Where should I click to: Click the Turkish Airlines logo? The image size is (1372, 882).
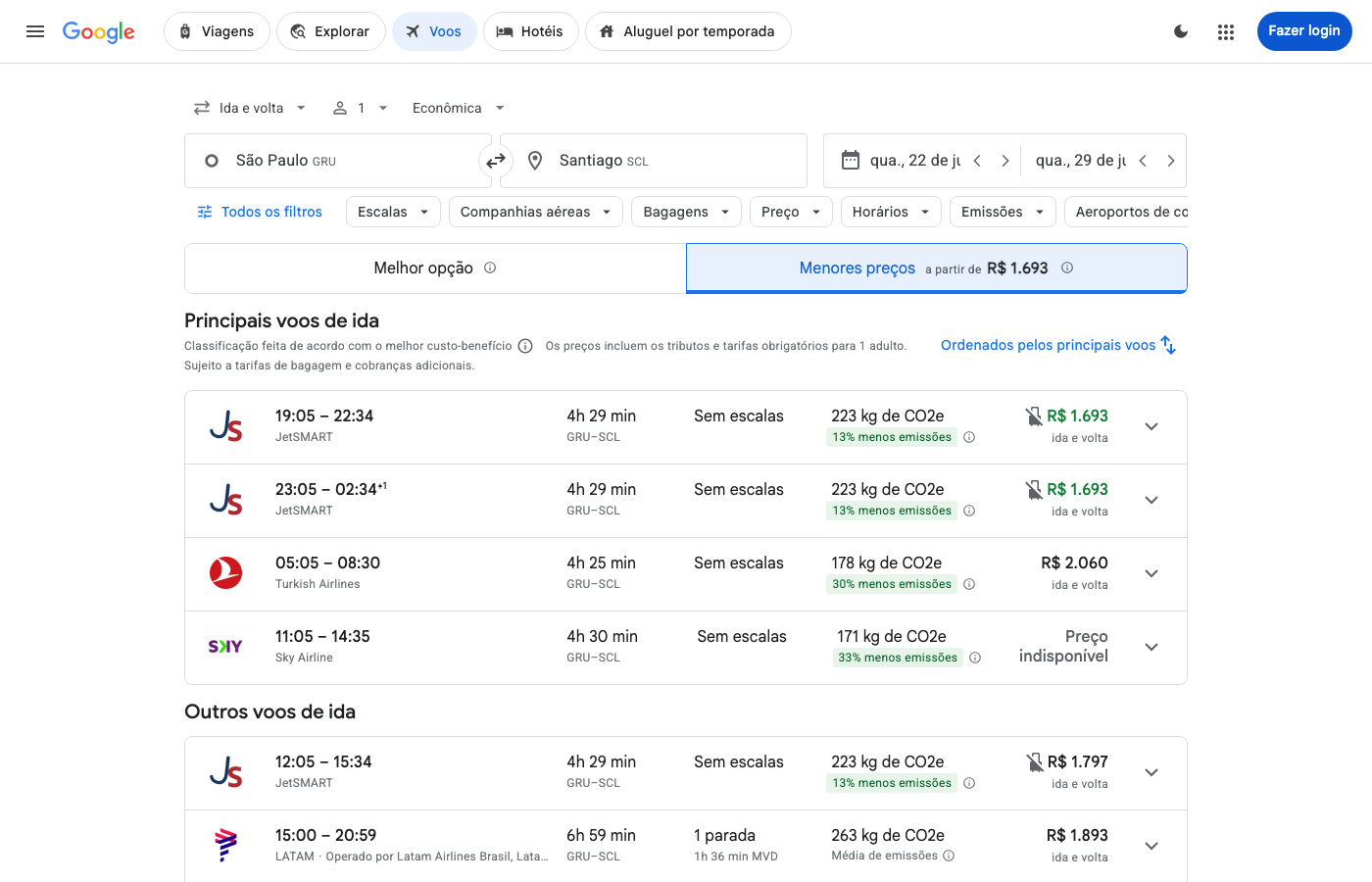226,573
